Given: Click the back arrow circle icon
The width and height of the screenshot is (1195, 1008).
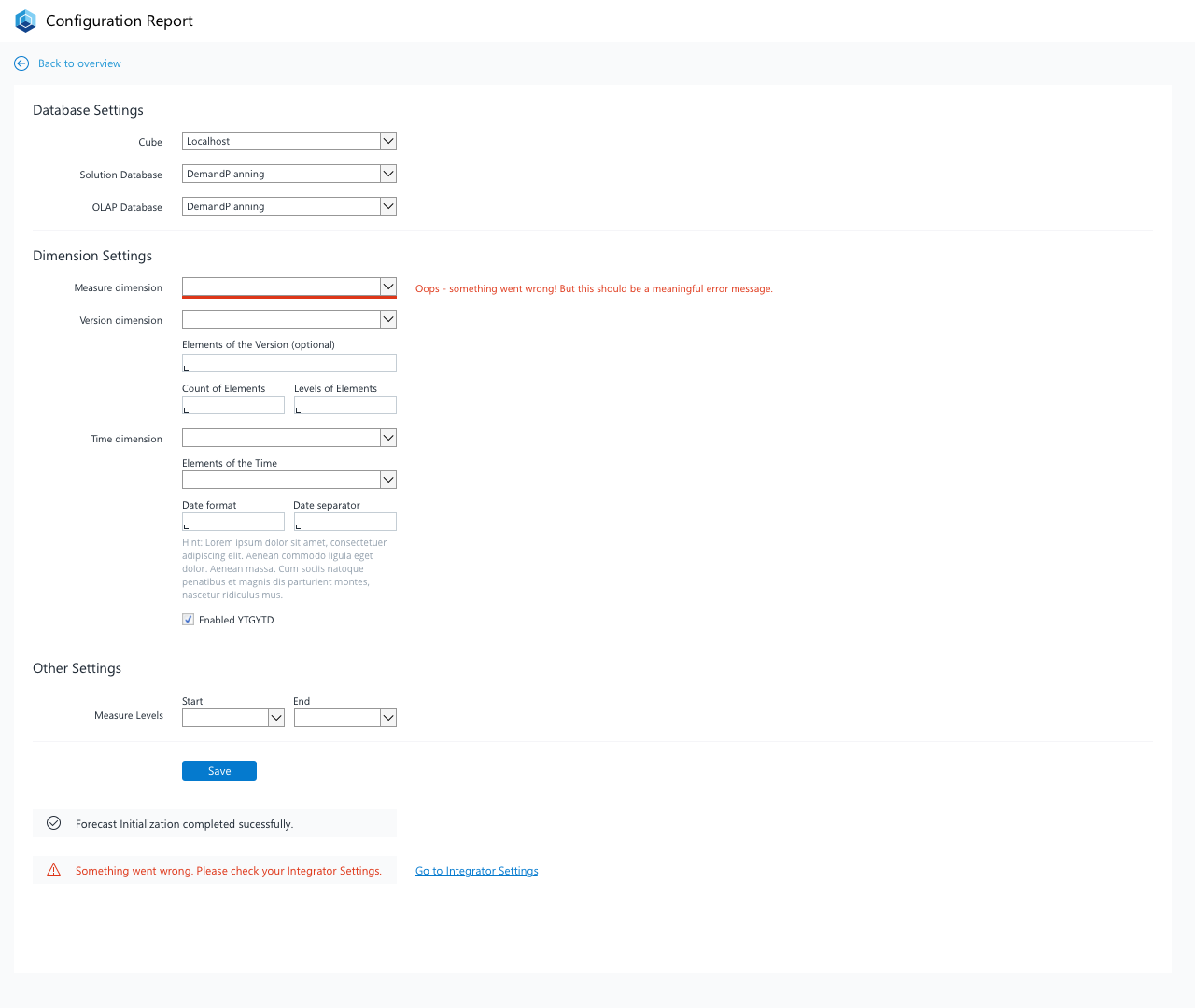Looking at the screenshot, I should [21, 63].
